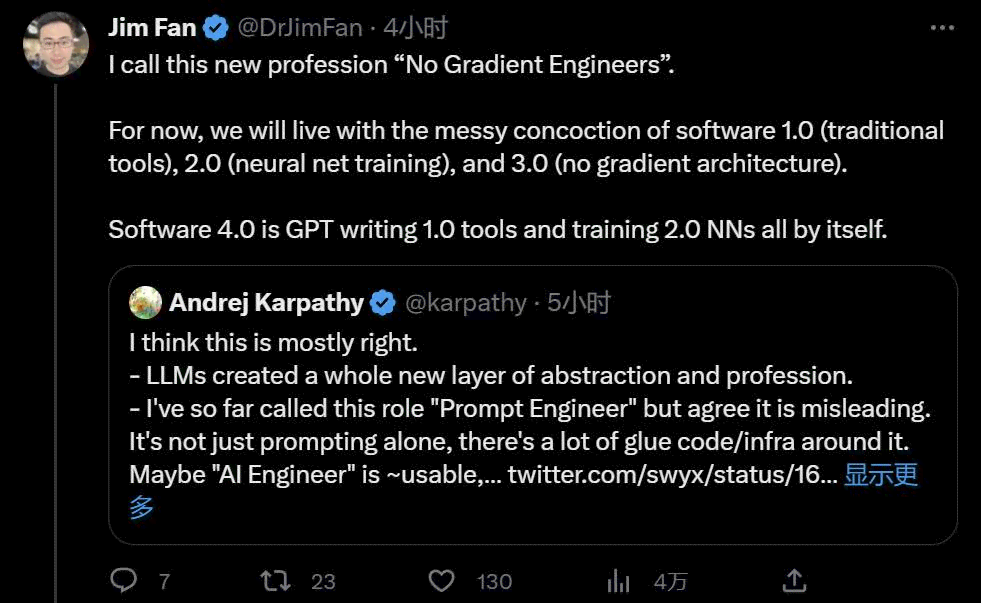Follow the twitter.com/swyx/status link

click(x=673, y=475)
